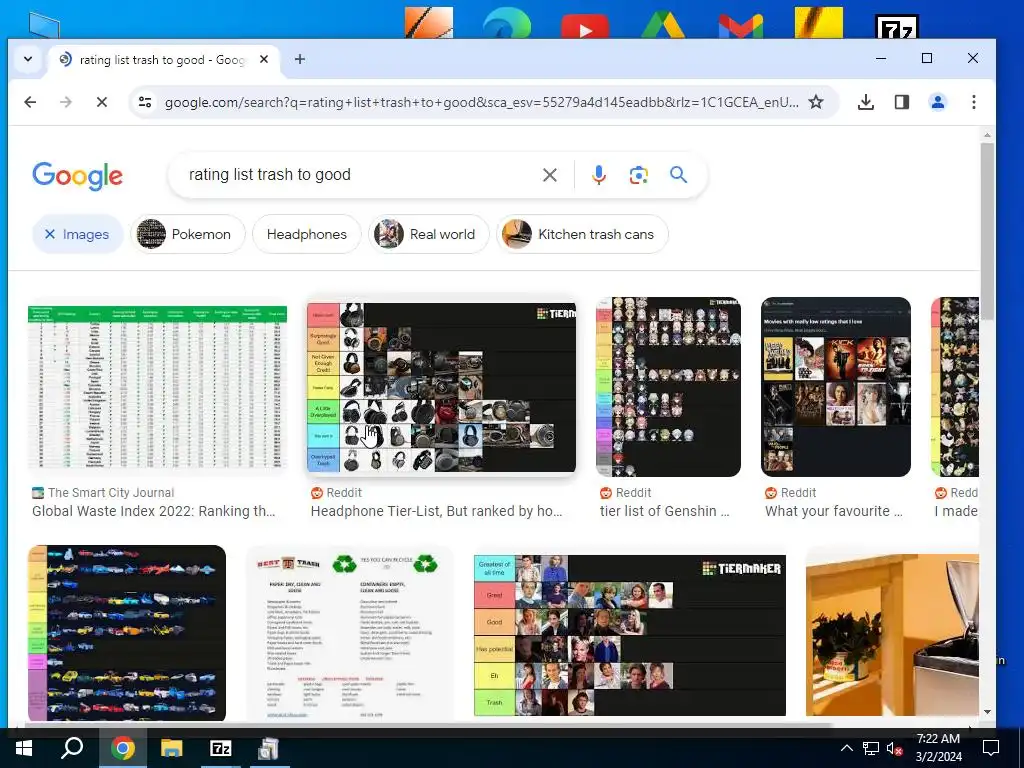
Task: Open the Chrome downloads icon
Action: (x=865, y=102)
